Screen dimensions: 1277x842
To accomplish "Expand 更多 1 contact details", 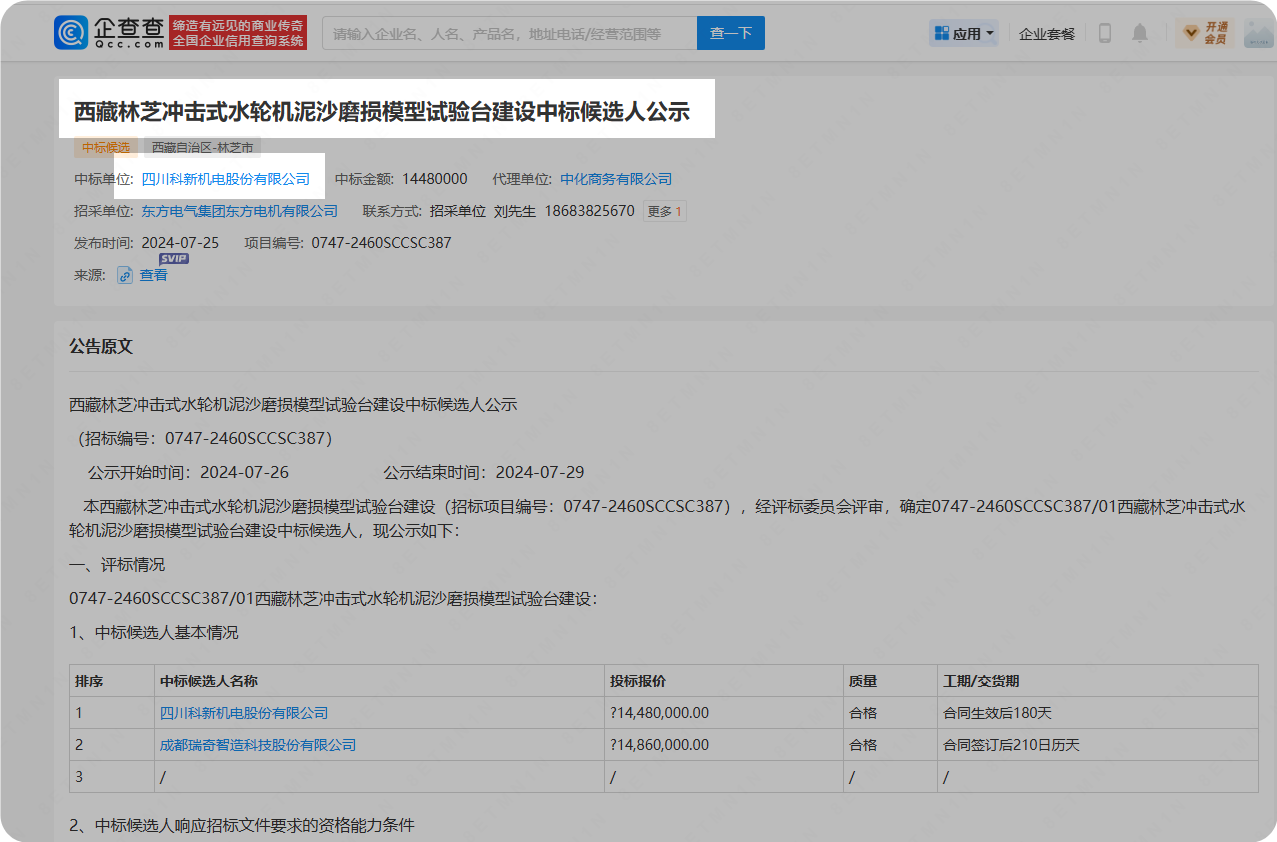I will click(x=665, y=212).
